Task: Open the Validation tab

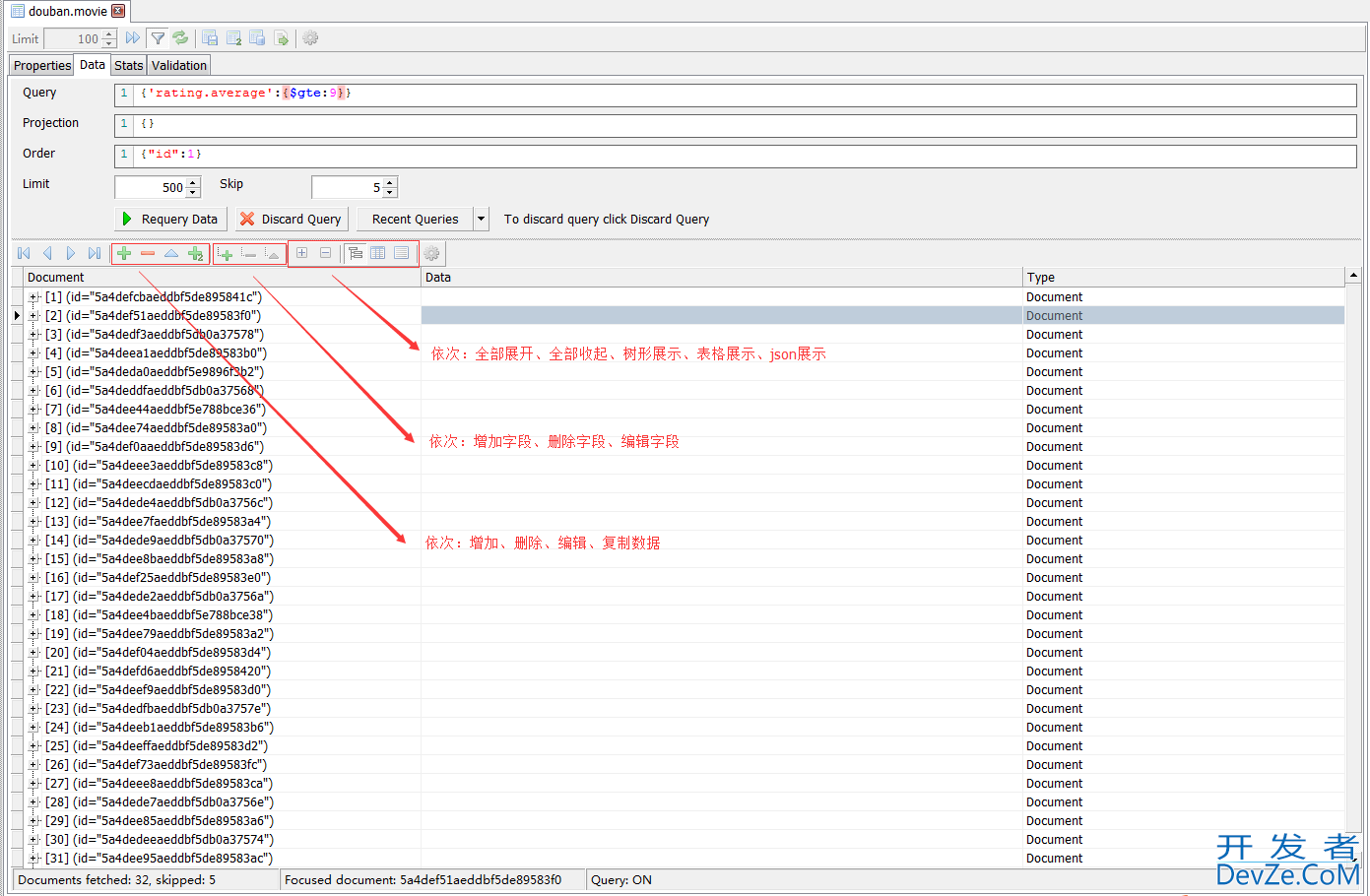Action: tap(179, 65)
